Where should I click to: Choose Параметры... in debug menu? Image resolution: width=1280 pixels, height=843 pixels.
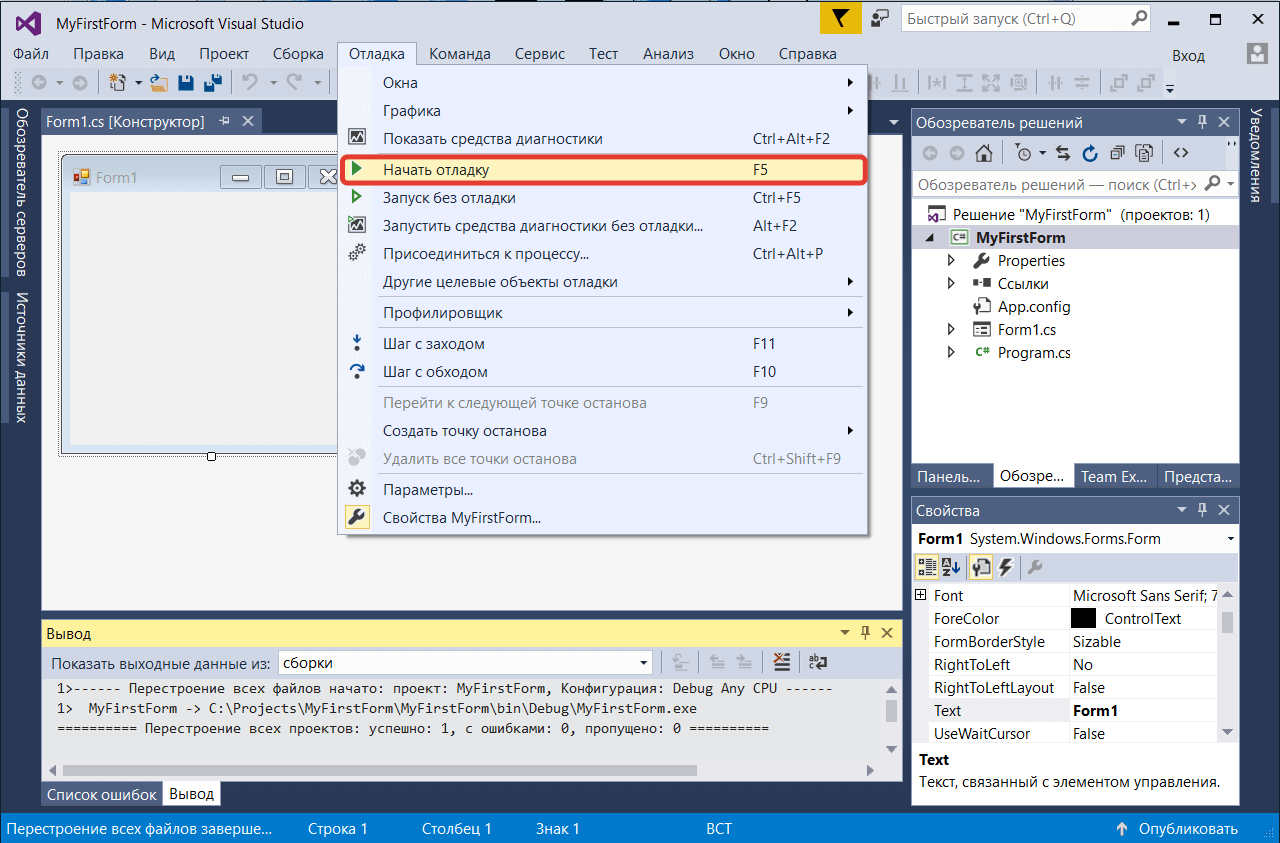pos(603,490)
